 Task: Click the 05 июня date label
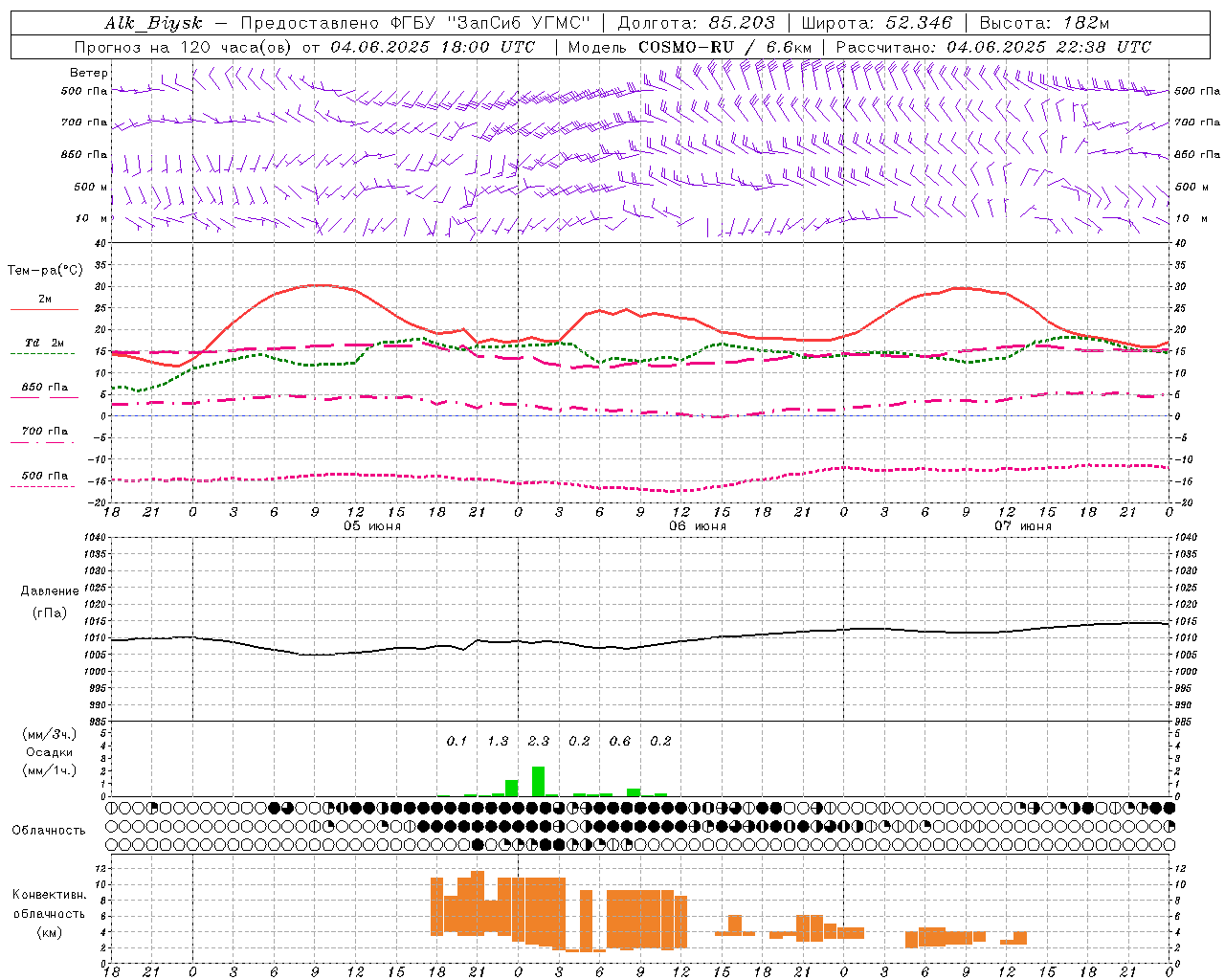[x=372, y=526]
